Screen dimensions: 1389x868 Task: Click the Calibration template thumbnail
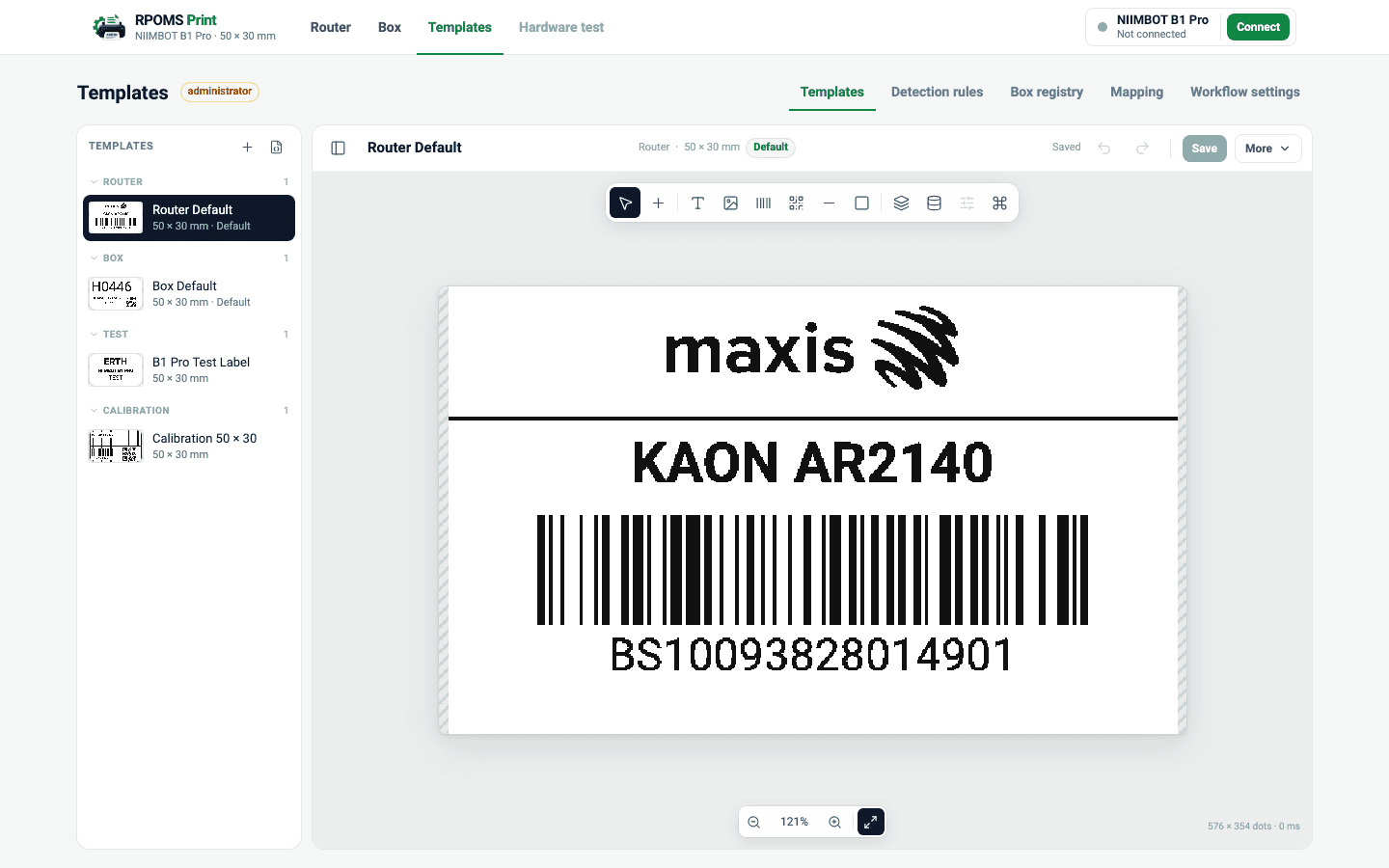116,447
